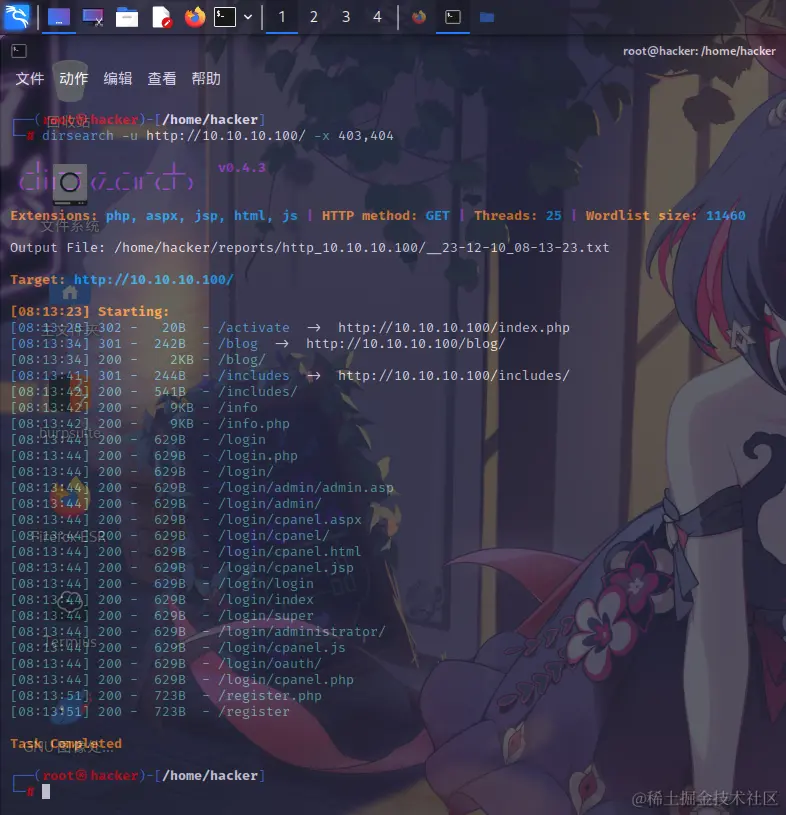Viewport: 786px width, 815px height.
Task: Click the terminal window title icon
Action: pos(19,50)
